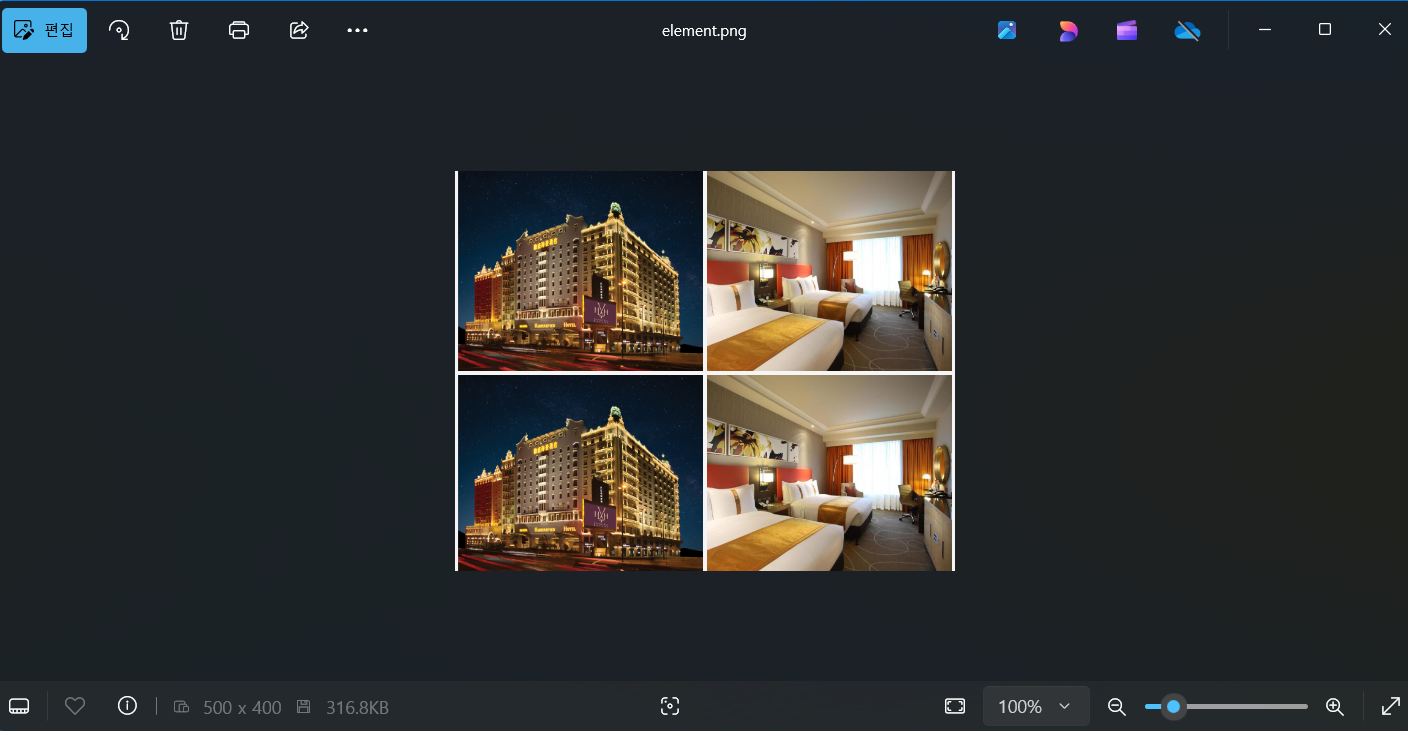Print the image using printer icon
Viewport: 1408px width, 731px height.
[x=239, y=30]
